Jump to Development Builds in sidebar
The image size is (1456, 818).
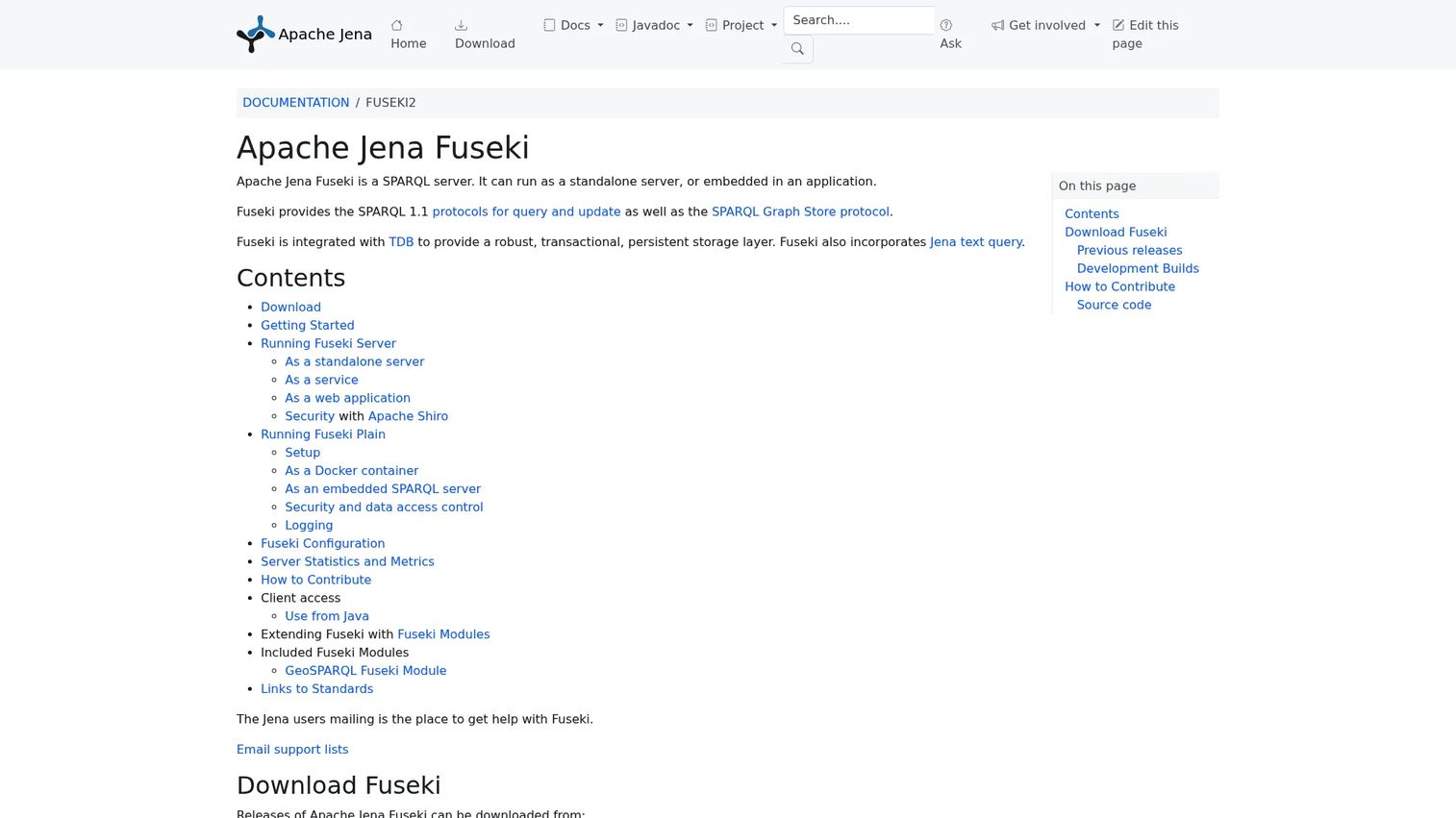(1138, 269)
